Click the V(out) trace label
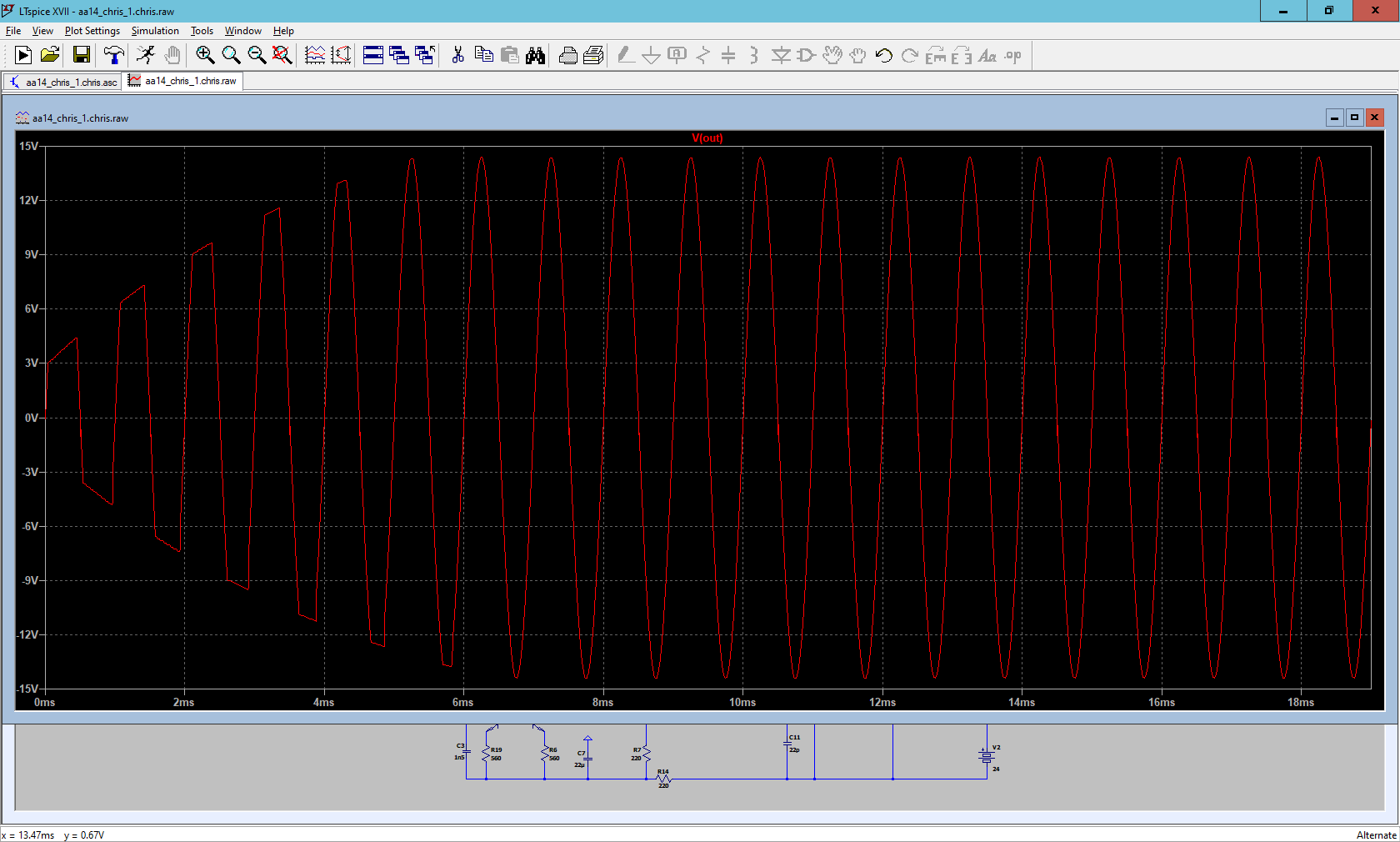The height and width of the screenshot is (842, 1400). [707, 138]
